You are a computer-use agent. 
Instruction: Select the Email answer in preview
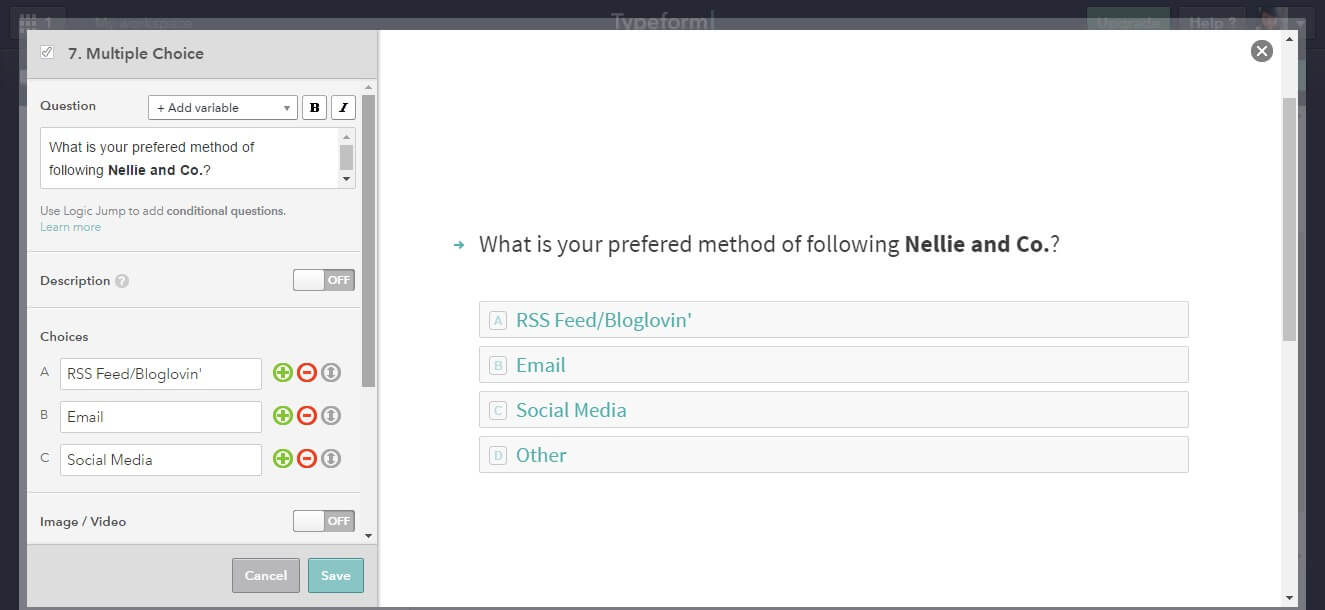[x=833, y=365]
